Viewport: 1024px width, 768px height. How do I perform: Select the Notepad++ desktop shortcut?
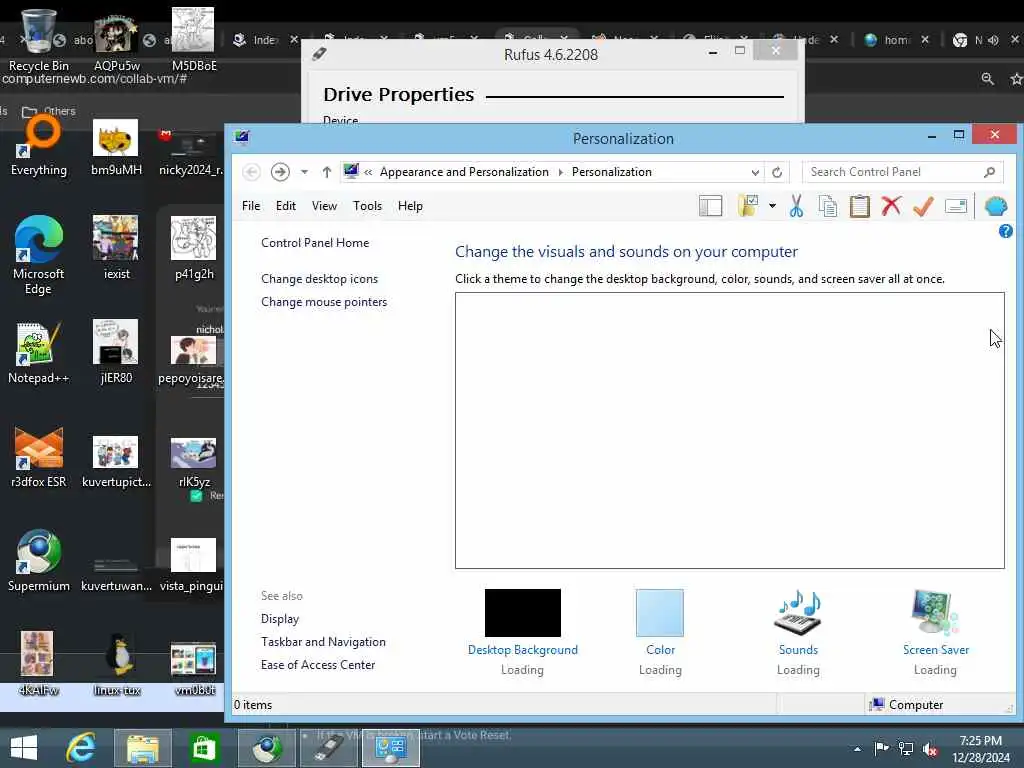pos(38,353)
